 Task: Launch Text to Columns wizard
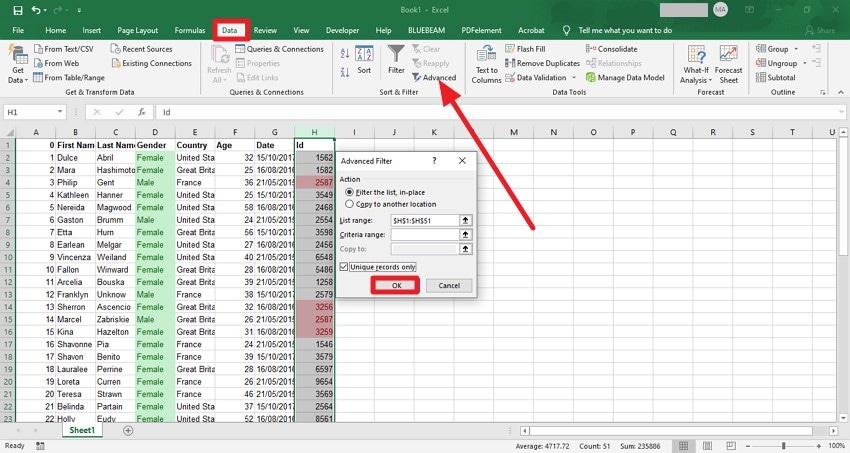(x=486, y=64)
